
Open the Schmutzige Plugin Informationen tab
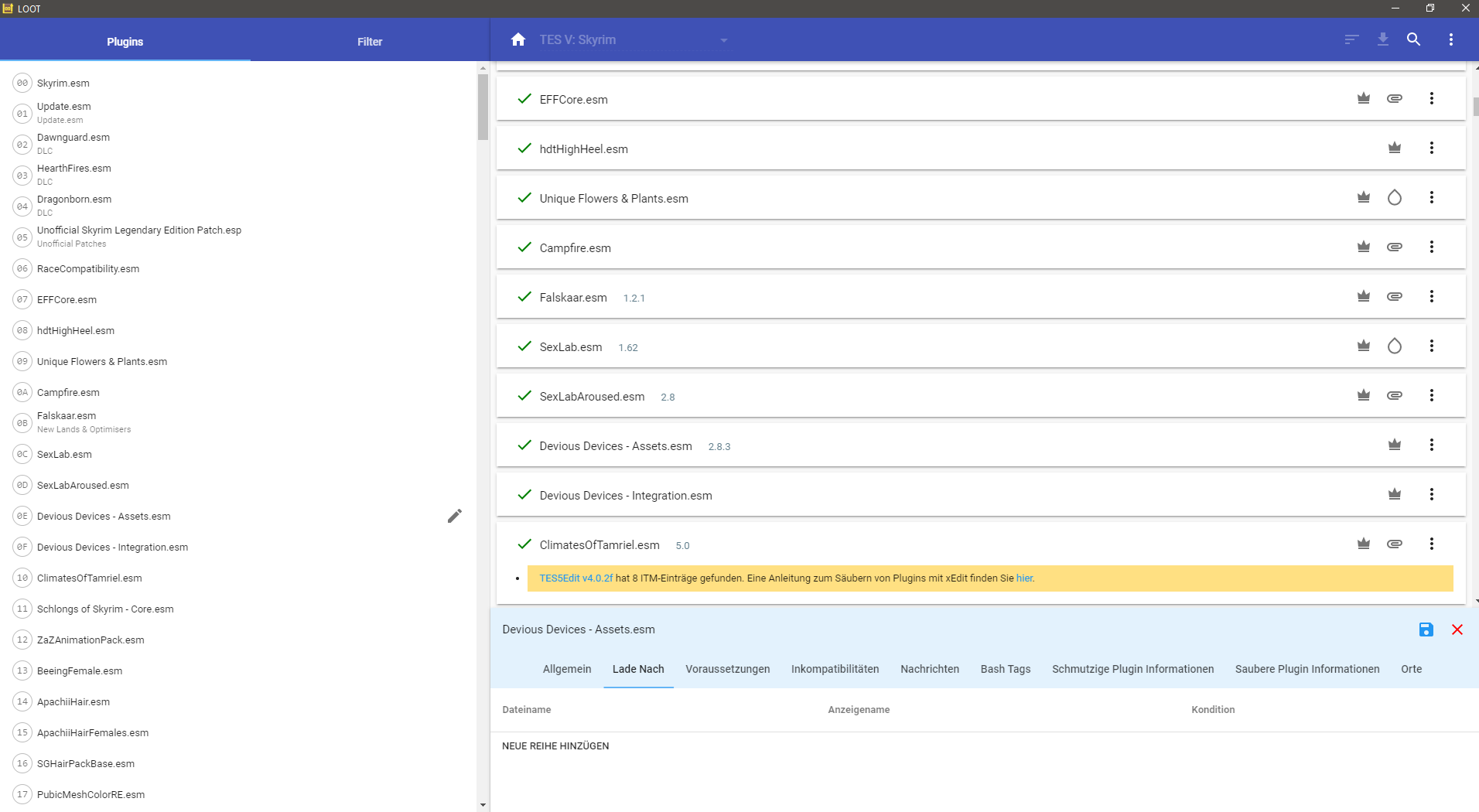point(1133,669)
